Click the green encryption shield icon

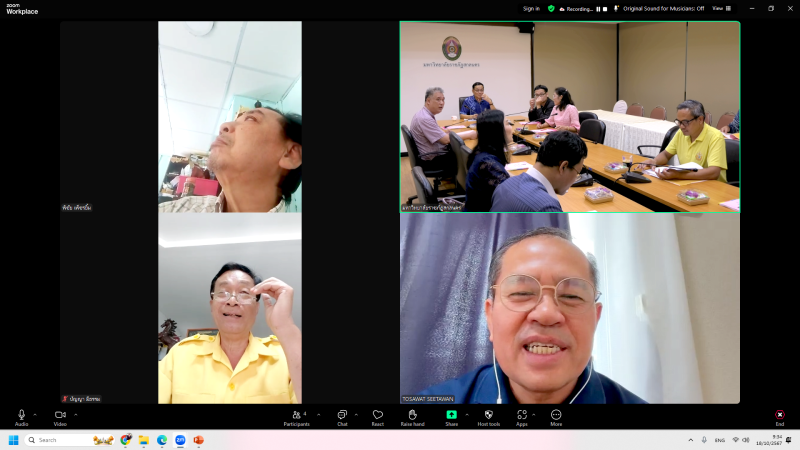click(551, 8)
